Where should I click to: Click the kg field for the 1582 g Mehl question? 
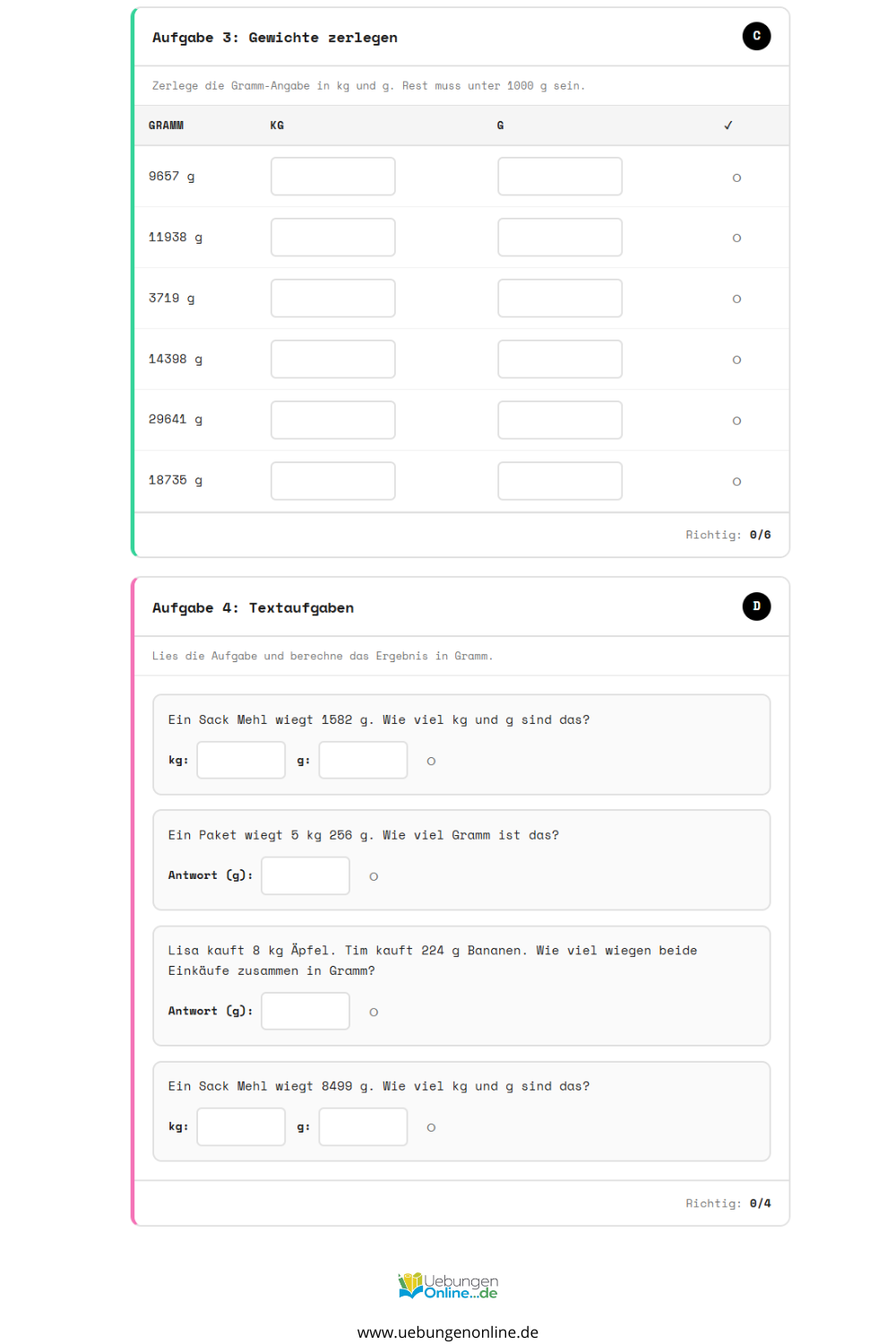tap(241, 761)
